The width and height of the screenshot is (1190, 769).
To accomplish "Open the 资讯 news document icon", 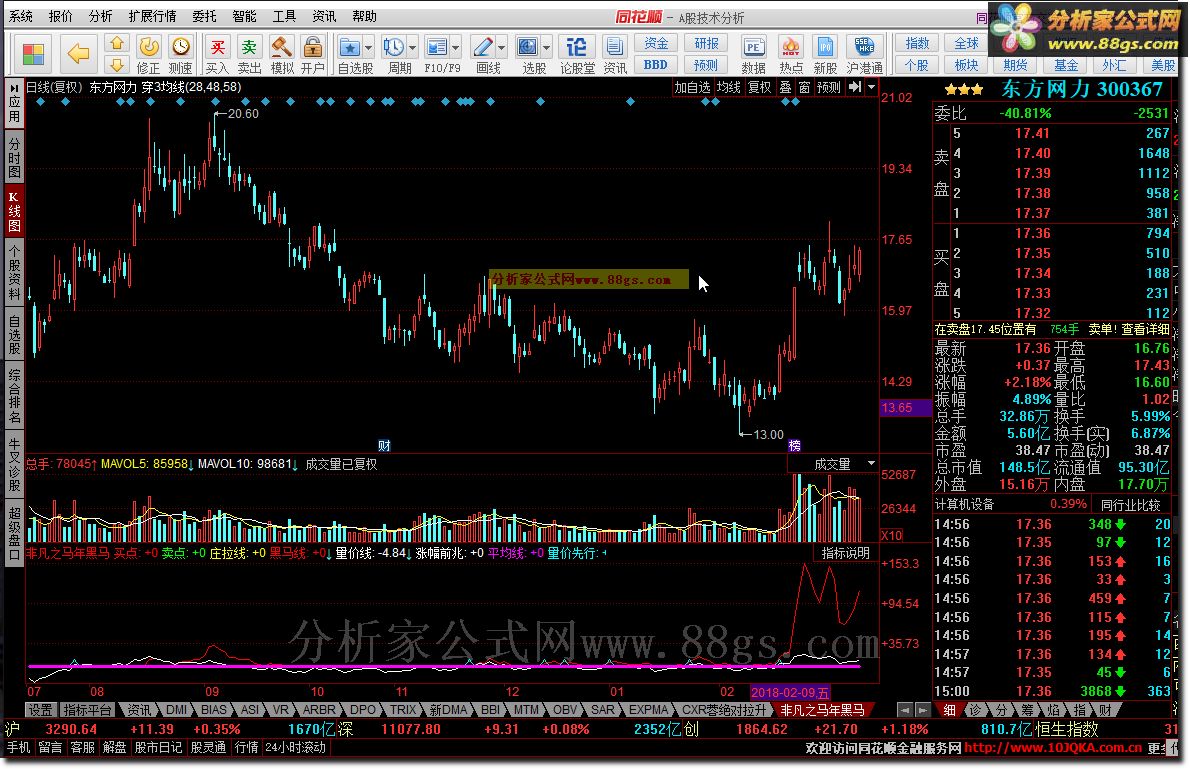I will click(x=615, y=55).
